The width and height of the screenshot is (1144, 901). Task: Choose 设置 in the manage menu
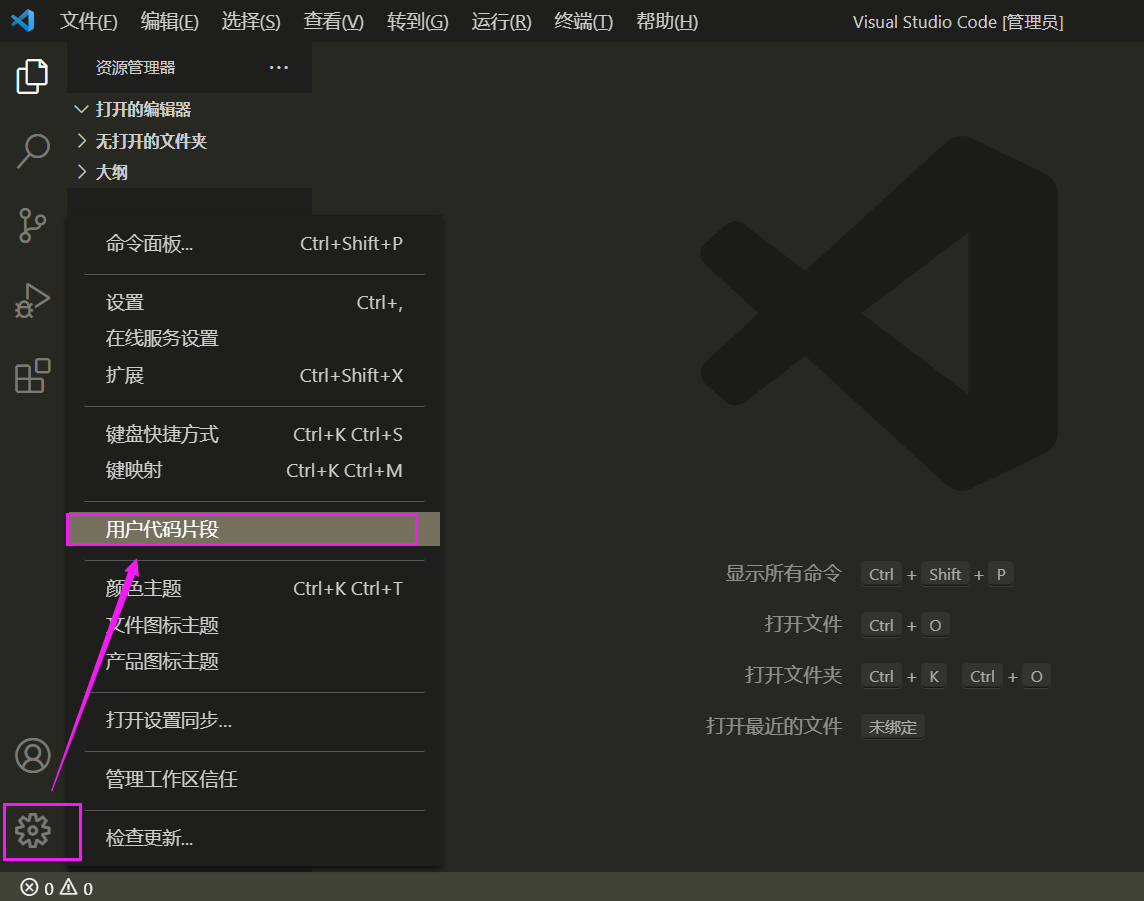(254, 302)
